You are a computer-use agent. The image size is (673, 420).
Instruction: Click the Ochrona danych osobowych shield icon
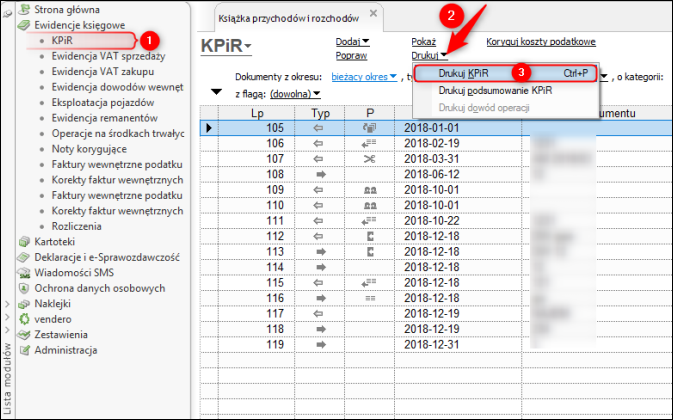[24, 288]
